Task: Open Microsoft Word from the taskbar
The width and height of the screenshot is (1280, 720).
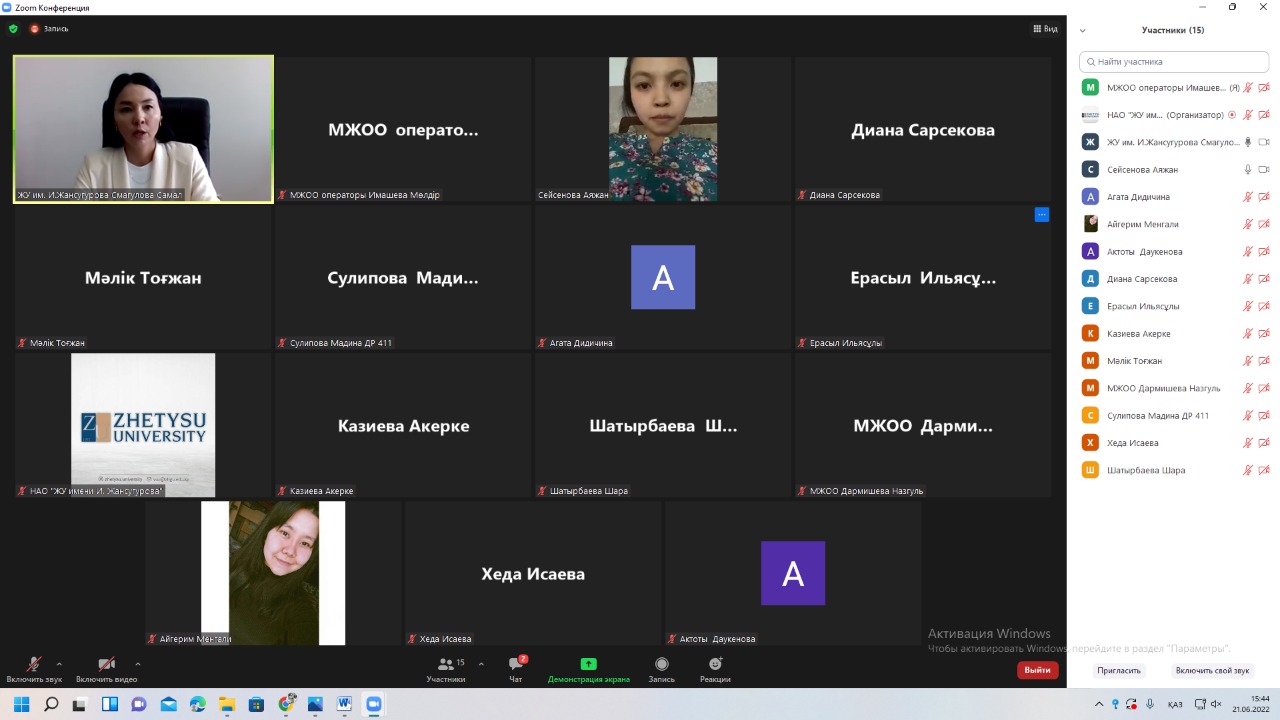Action: [344, 704]
